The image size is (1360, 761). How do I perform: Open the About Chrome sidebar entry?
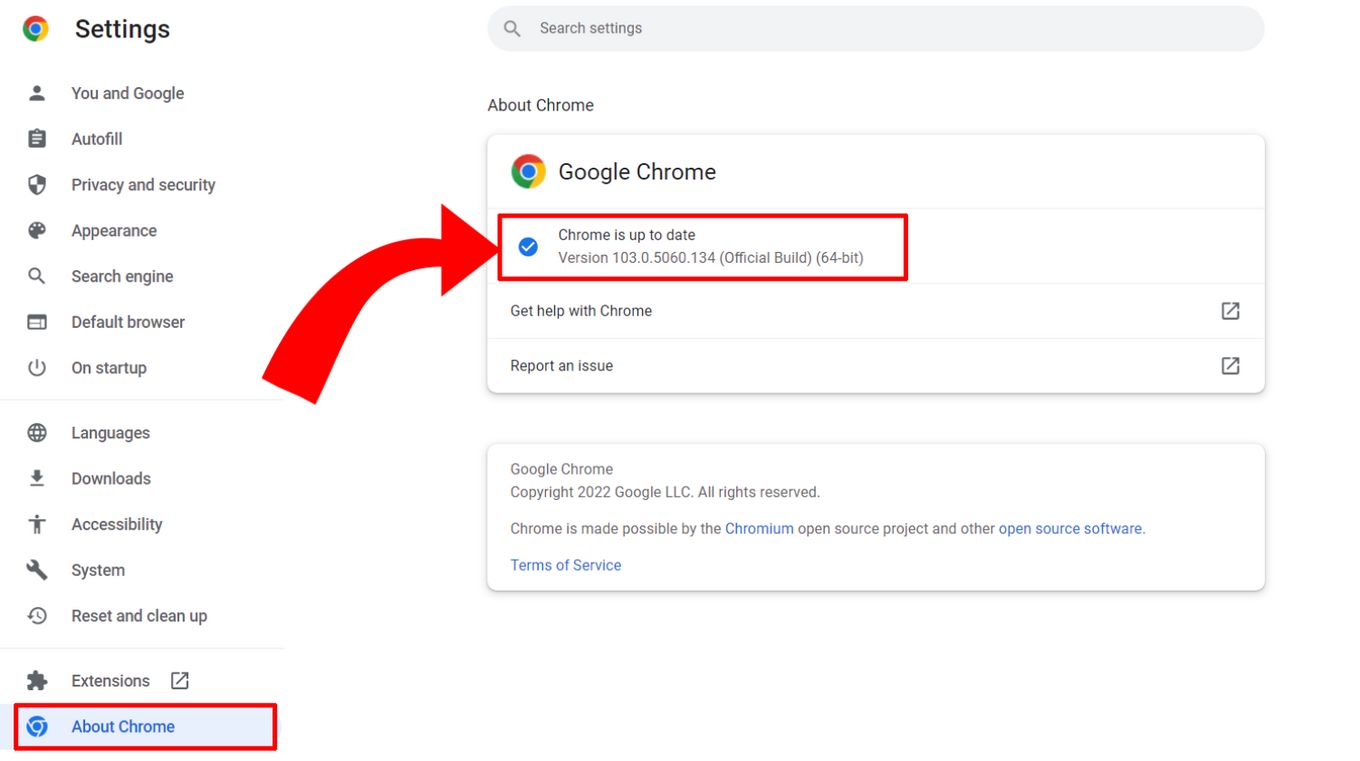click(123, 726)
